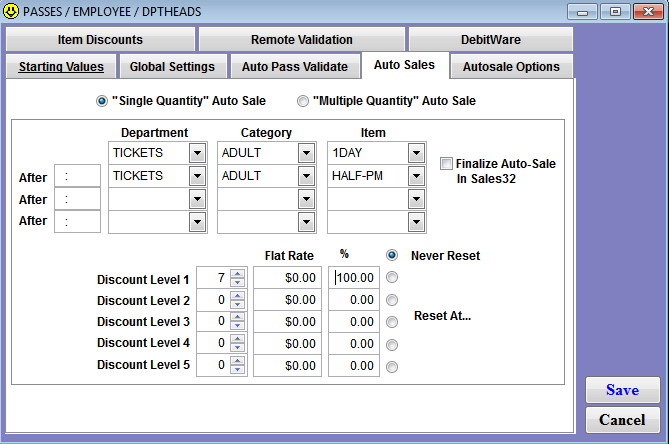669x444 pixels.
Task: Decrease Discount Level 3 count with down arrow
Action: (238, 326)
